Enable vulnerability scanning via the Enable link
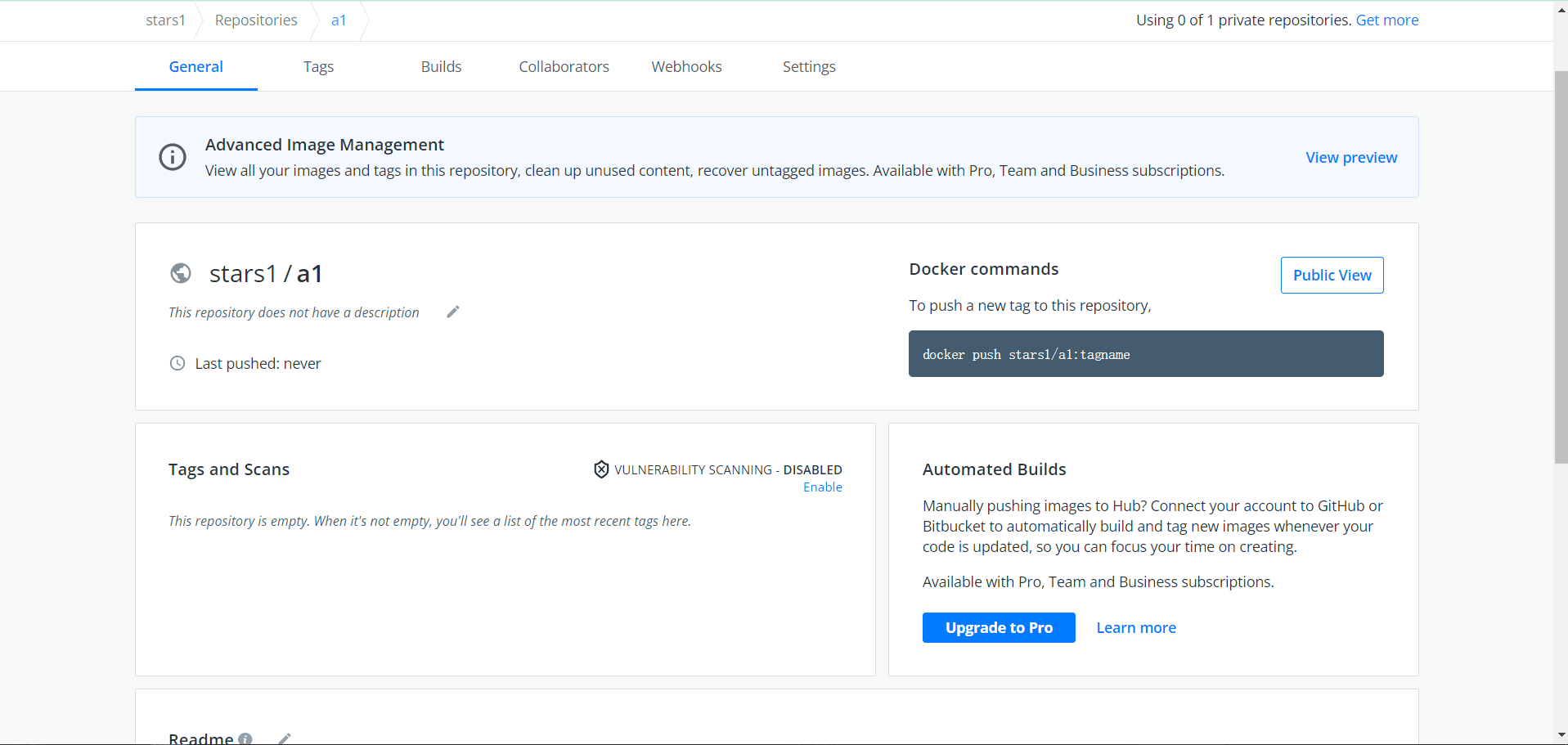The width and height of the screenshot is (1568, 745). pyautogui.click(x=822, y=487)
